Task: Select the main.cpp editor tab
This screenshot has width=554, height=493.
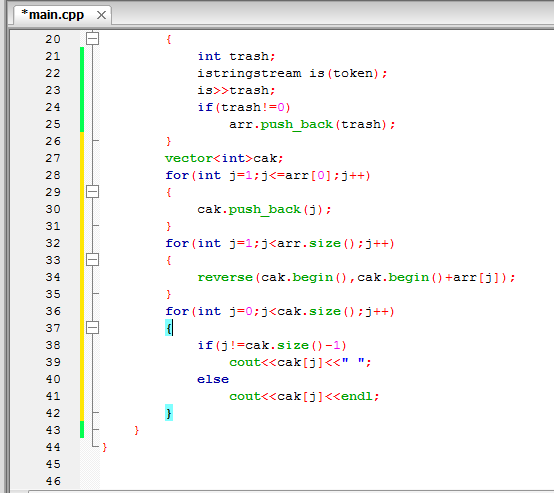Action: pos(52,15)
